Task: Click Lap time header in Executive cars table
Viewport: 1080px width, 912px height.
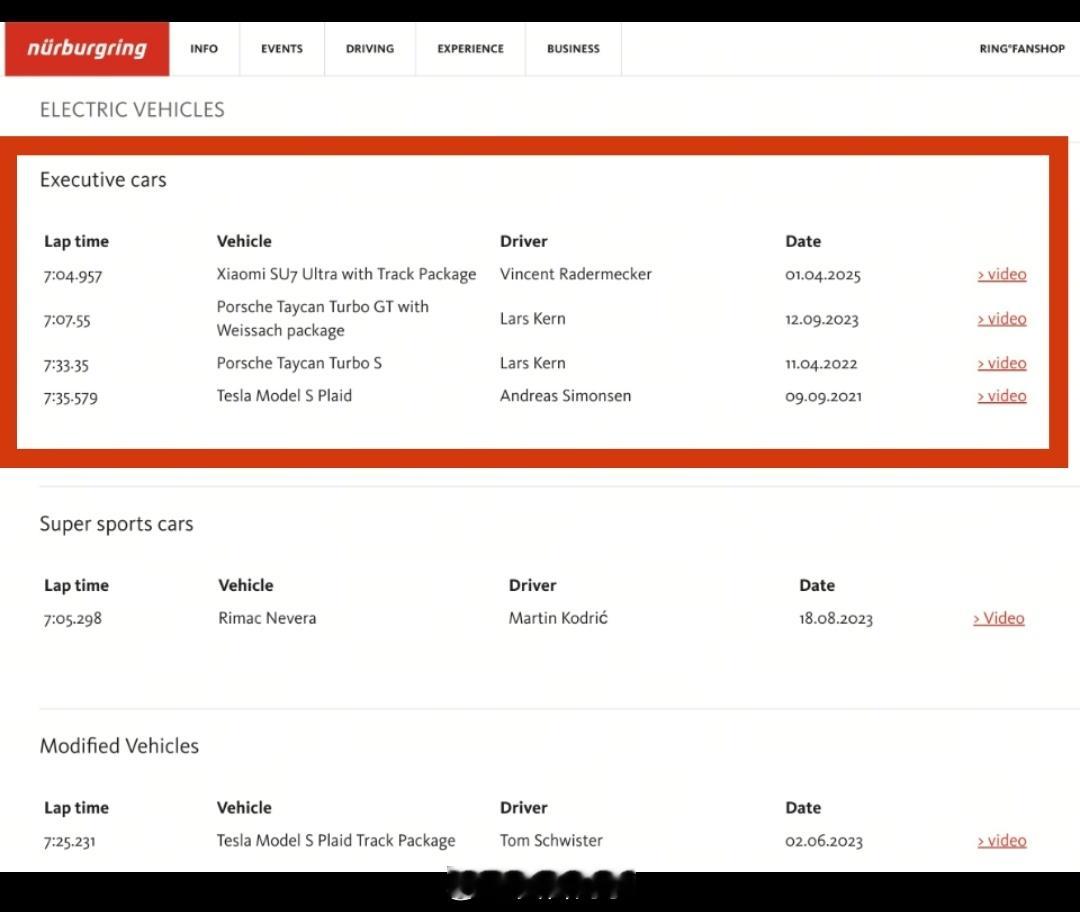Action: tap(76, 242)
